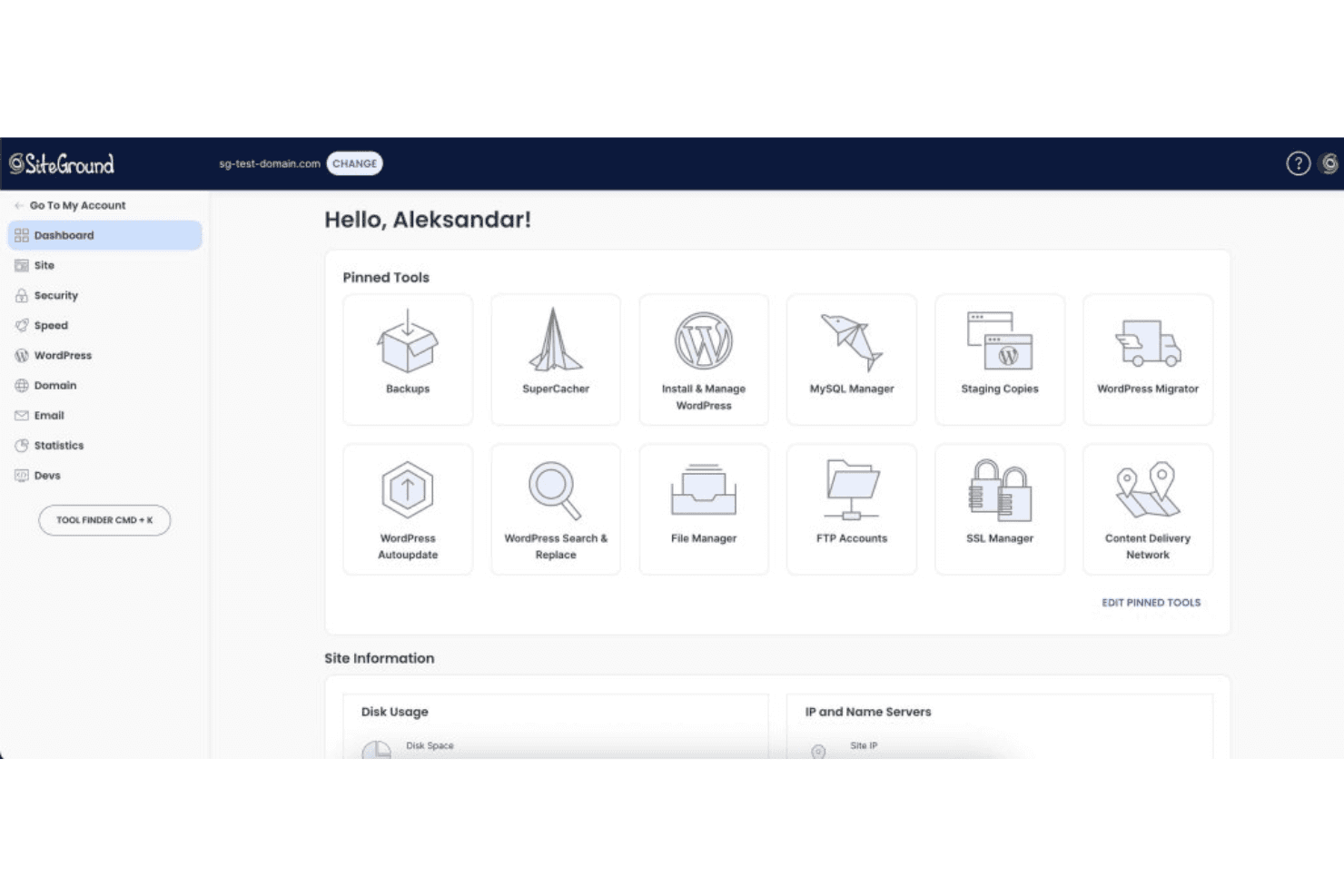Open Tool Finder CMD + K button
Viewport: 1344px width, 896px height.
104,520
